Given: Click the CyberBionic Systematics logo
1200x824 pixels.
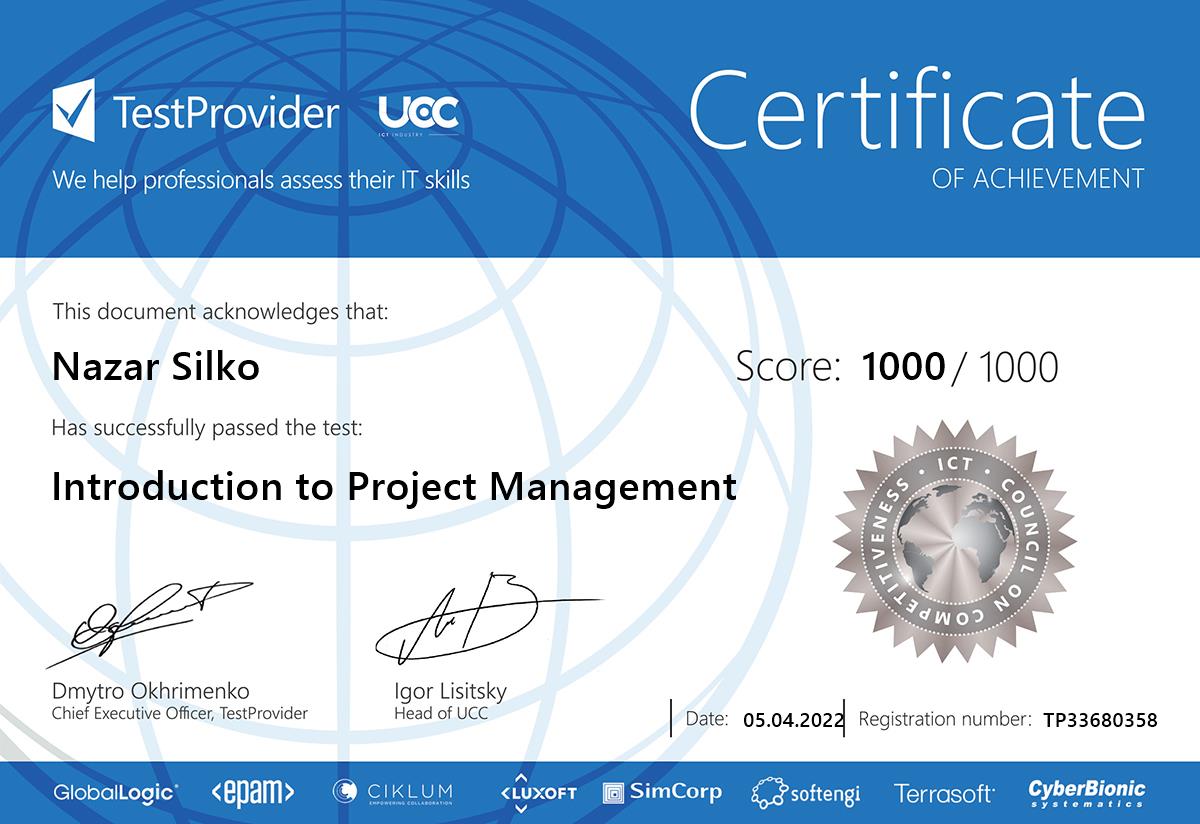Looking at the screenshot, I should (x=1087, y=793).
